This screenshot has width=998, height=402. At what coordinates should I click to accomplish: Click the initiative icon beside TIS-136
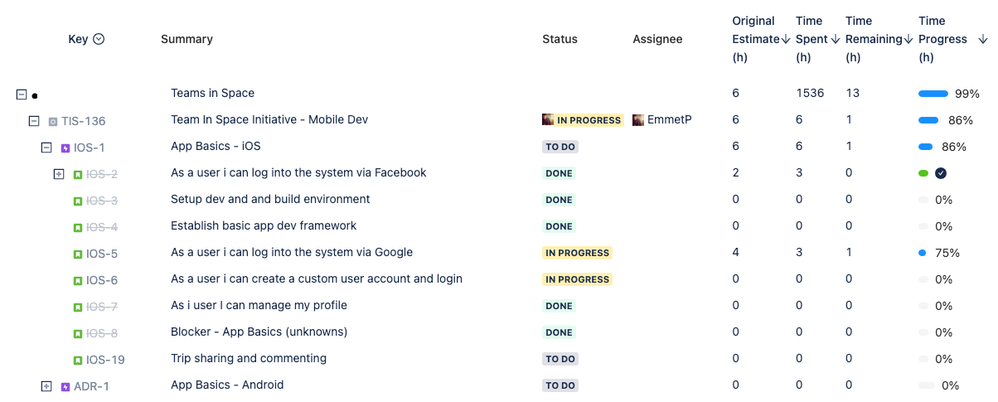click(x=53, y=122)
